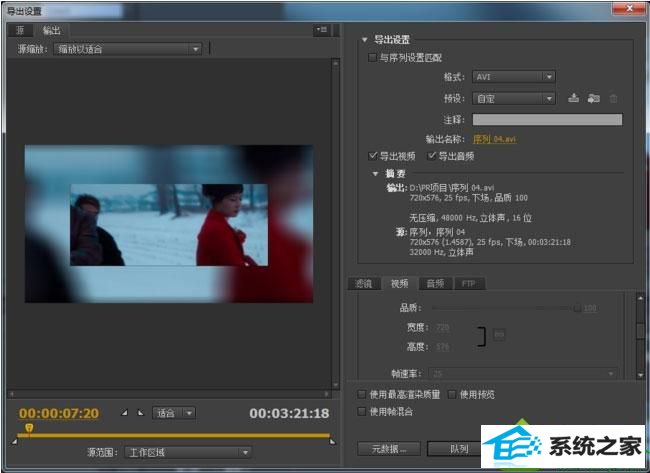Open the filters tab
Image resolution: width=650 pixels, height=473 pixels.
click(363, 284)
